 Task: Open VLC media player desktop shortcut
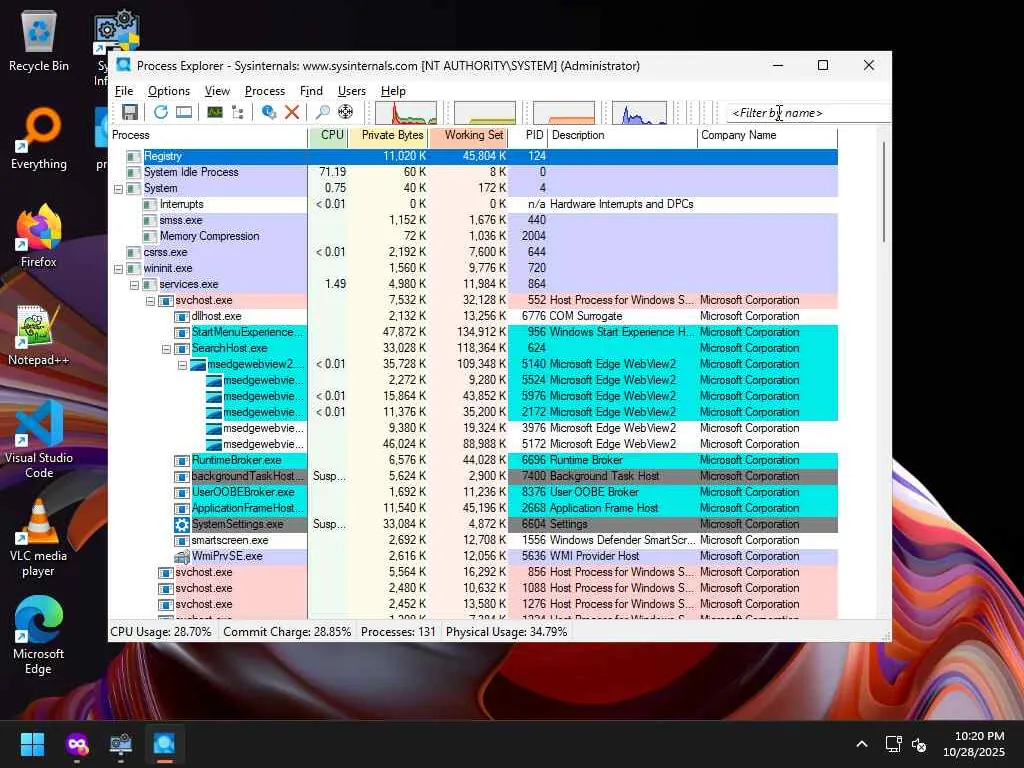tap(39, 538)
